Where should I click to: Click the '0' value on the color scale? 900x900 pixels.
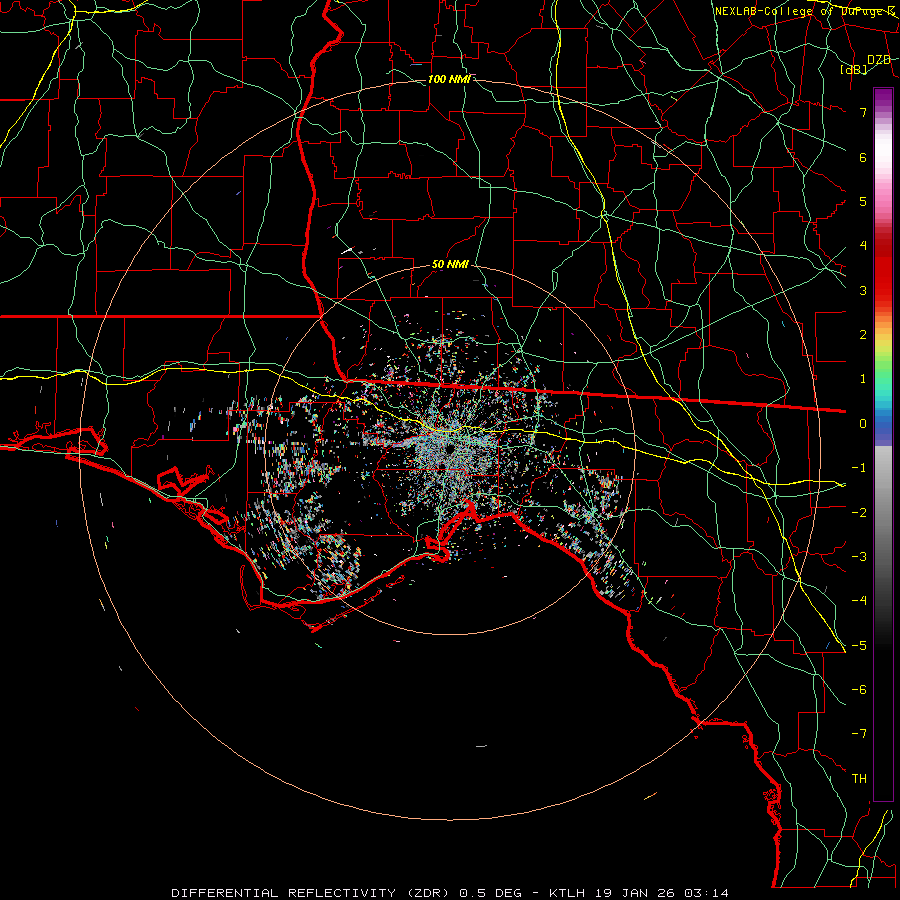point(863,424)
